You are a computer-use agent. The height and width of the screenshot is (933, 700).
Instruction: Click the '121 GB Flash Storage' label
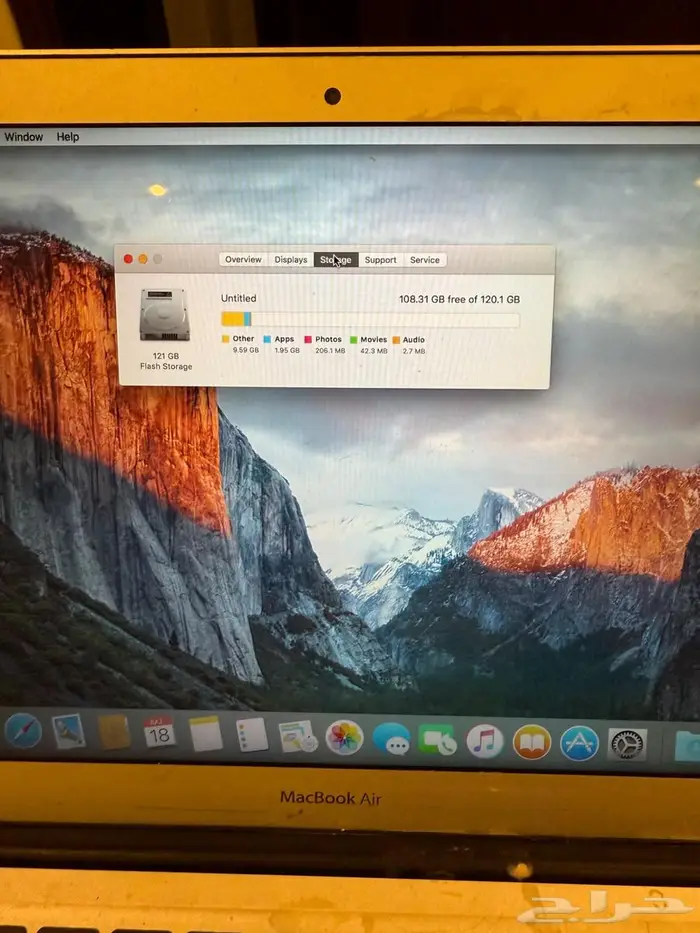[x=166, y=361]
